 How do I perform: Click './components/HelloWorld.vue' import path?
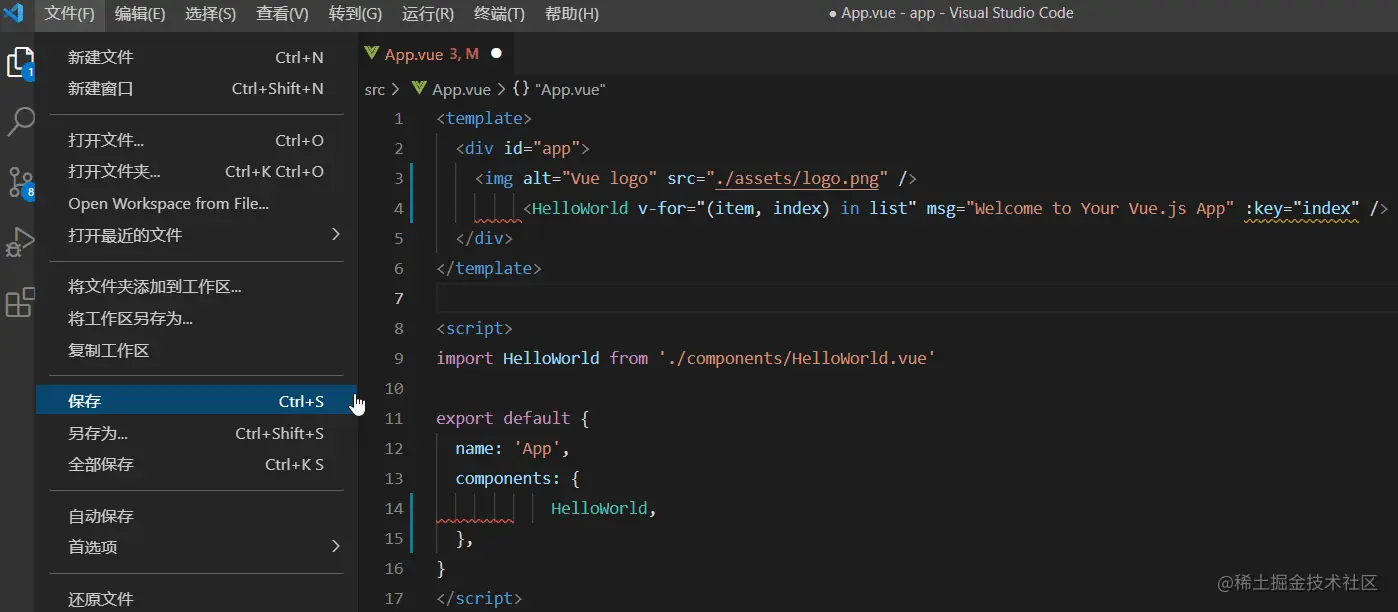click(797, 358)
